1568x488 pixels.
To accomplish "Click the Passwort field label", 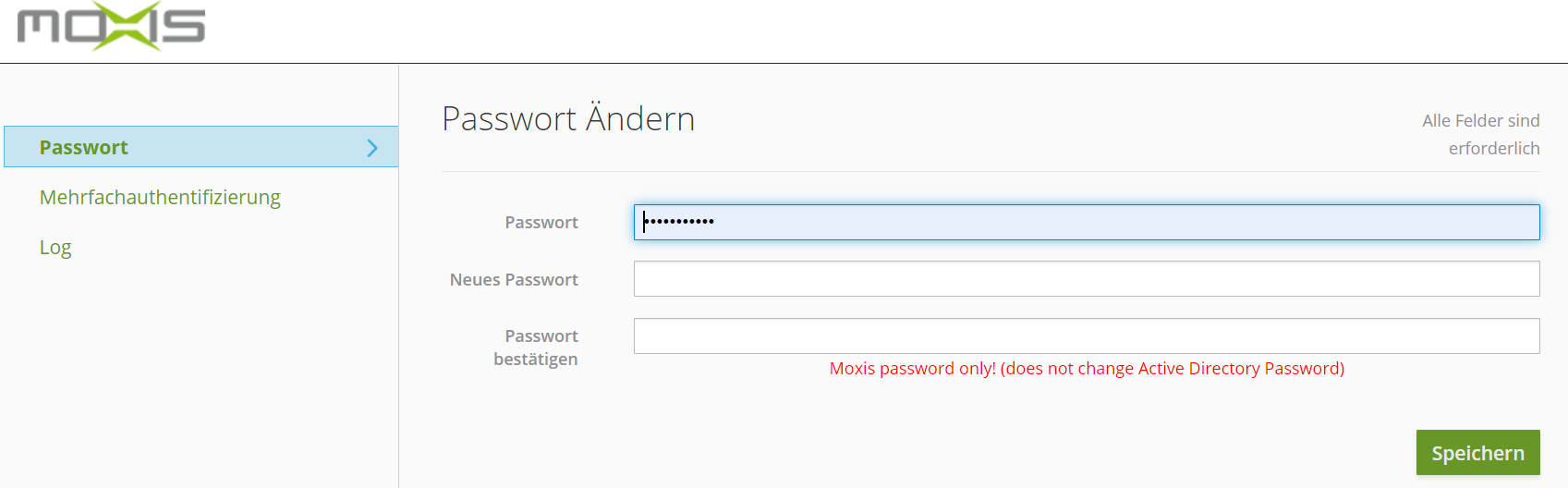I will point(541,223).
